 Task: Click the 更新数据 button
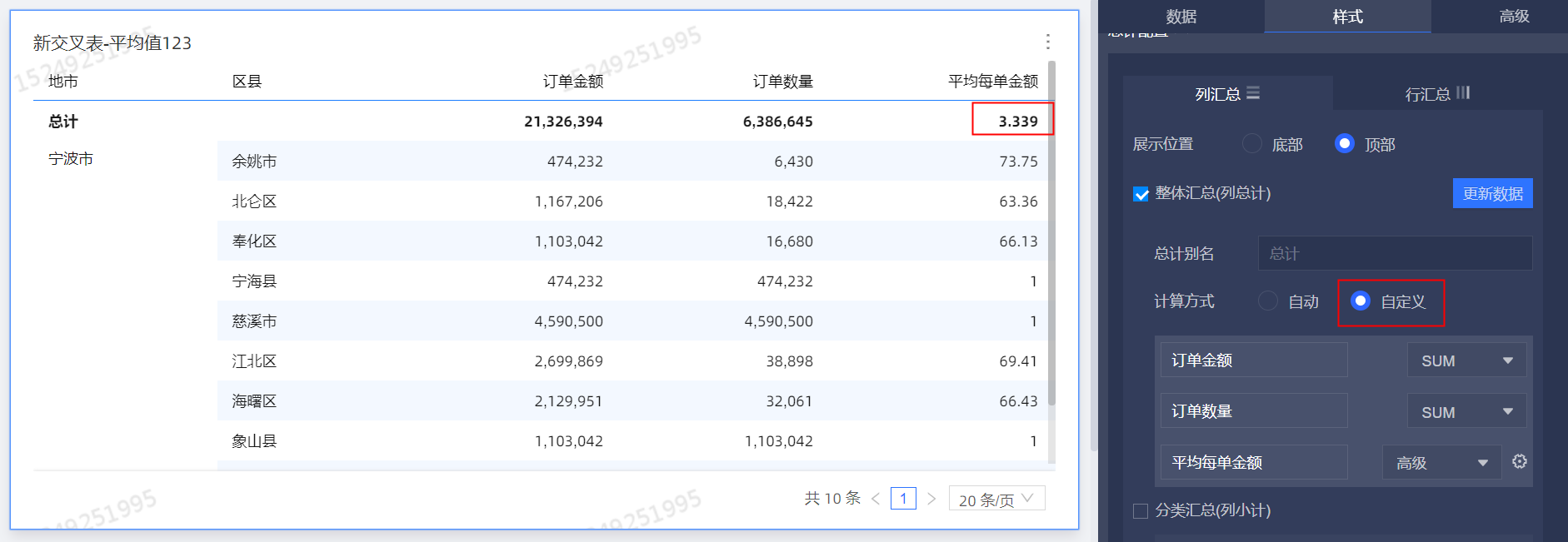pyautogui.click(x=1492, y=194)
